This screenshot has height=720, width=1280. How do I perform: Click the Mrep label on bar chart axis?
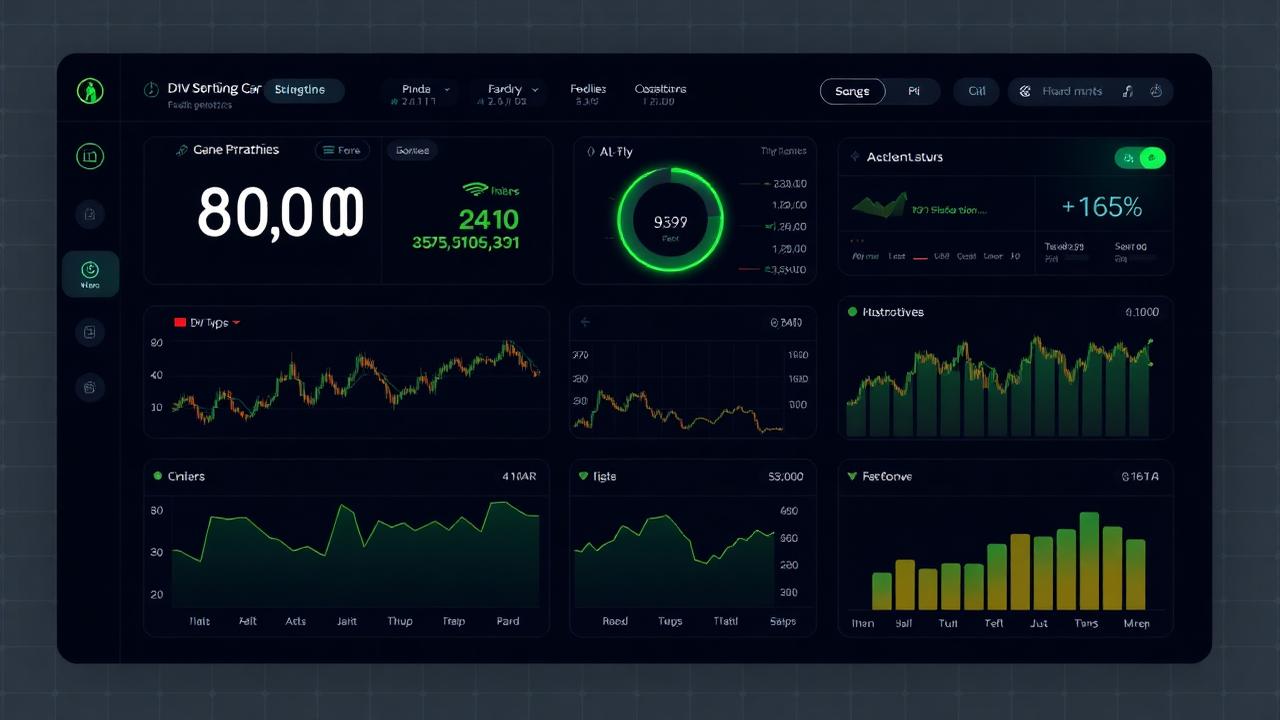click(x=1137, y=623)
